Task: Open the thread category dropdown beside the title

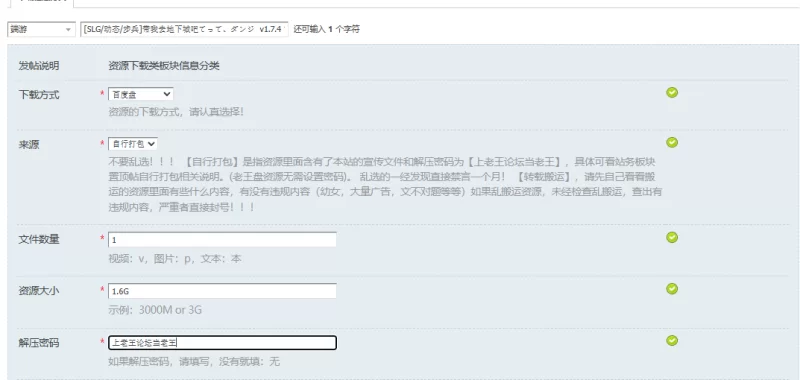Action: tap(41, 30)
